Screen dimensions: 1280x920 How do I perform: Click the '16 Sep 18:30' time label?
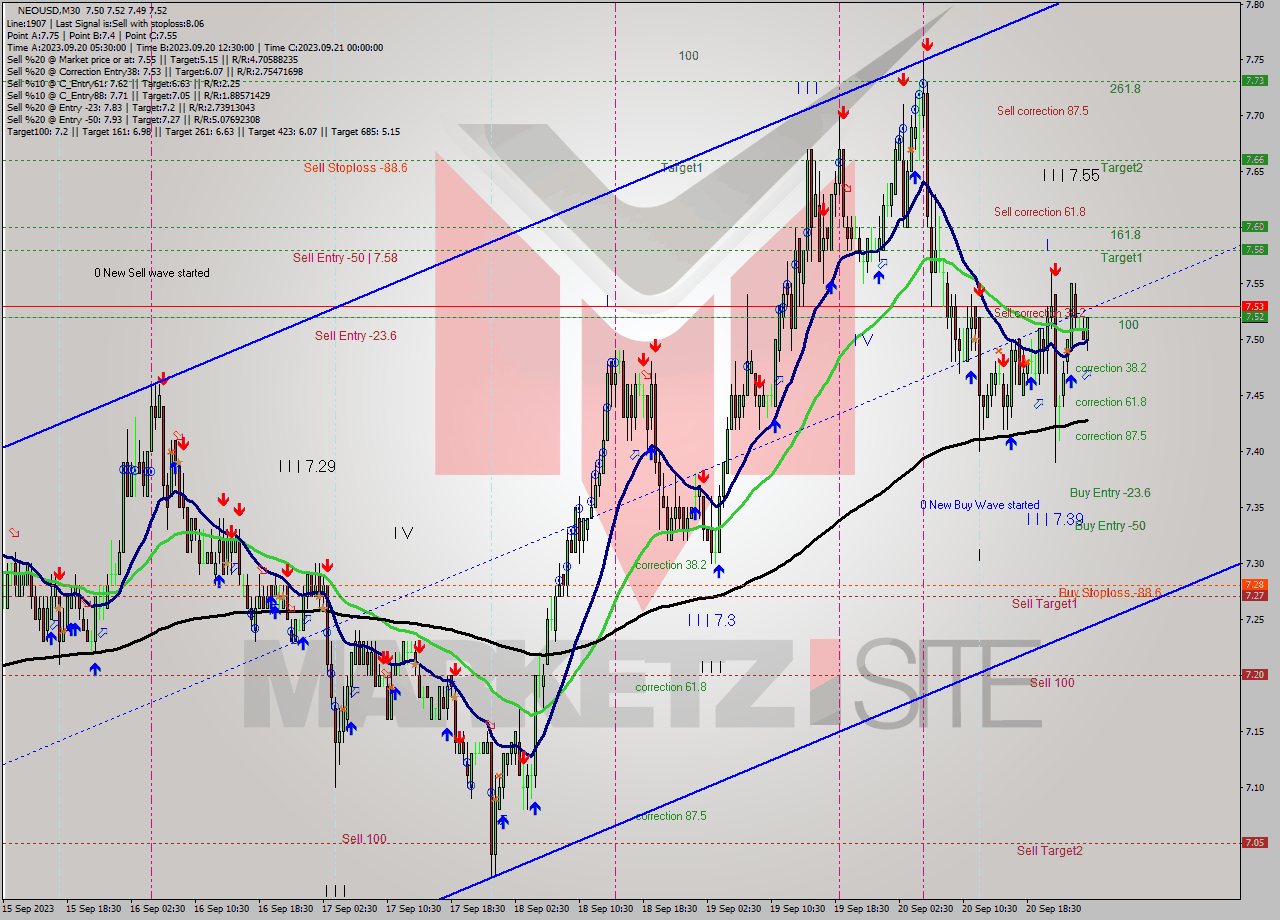[x=286, y=909]
